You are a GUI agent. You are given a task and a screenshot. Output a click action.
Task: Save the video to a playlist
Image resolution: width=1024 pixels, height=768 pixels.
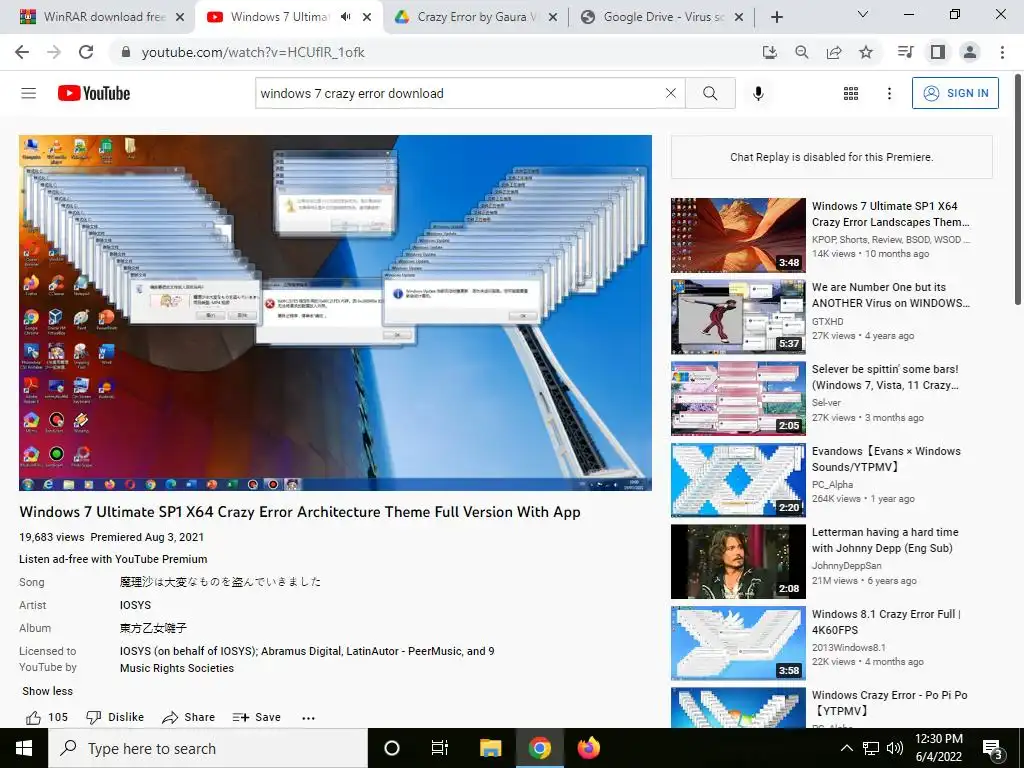(256, 717)
